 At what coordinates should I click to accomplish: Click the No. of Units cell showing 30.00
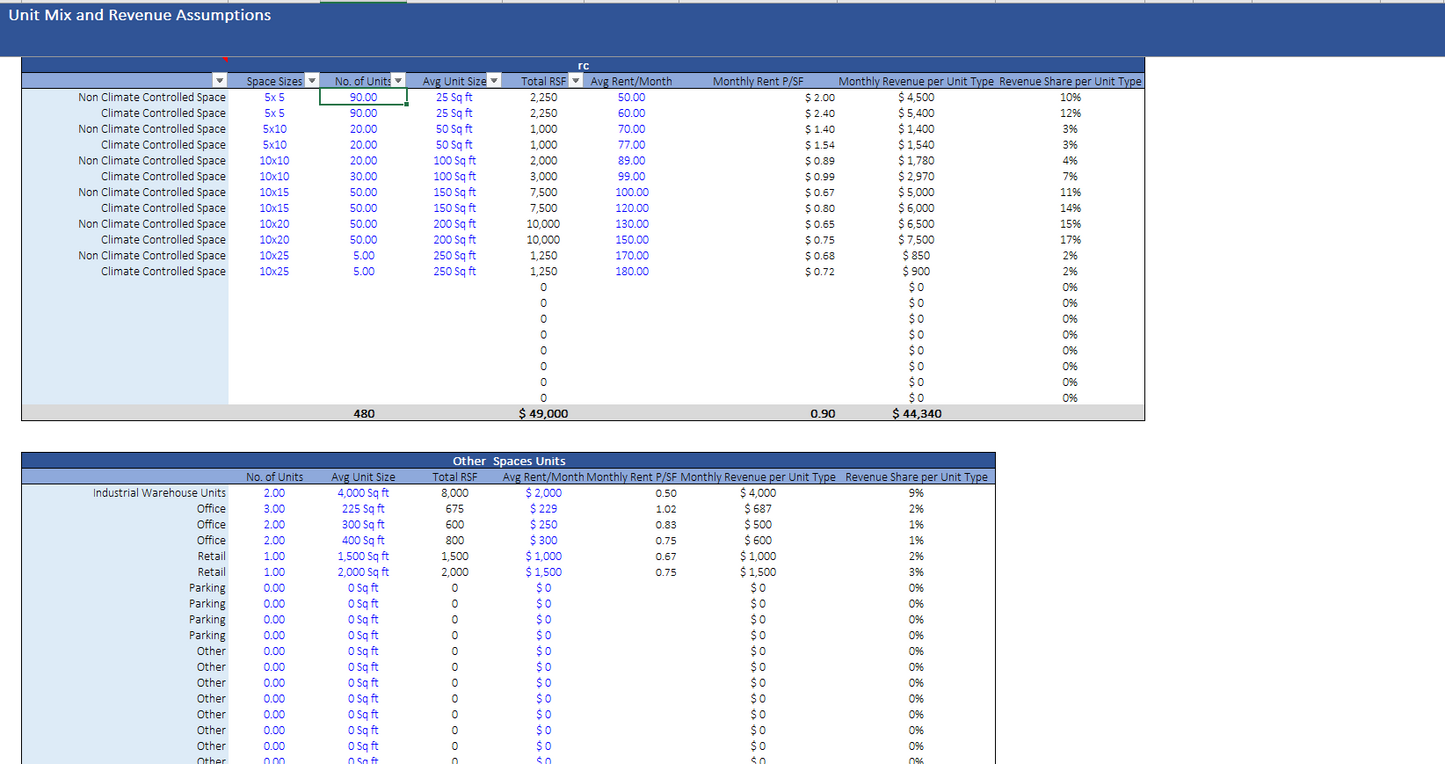tap(363, 176)
